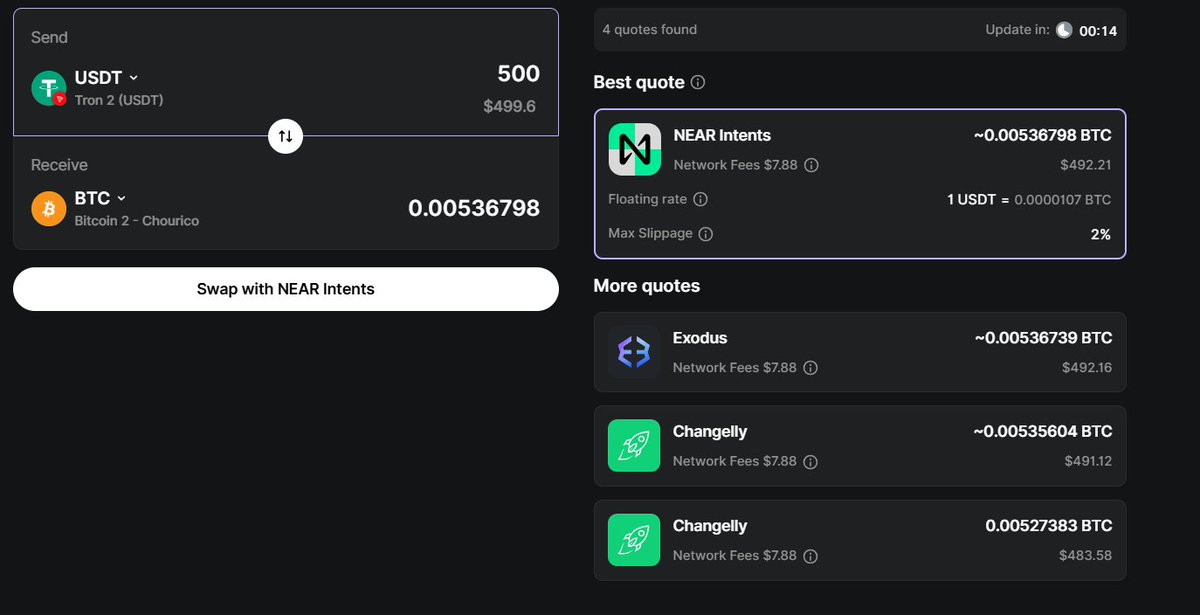Viewport: 1200px width, 615px height.
Task: Click the swap direction arrows button
Action: (x=285, y=136)
